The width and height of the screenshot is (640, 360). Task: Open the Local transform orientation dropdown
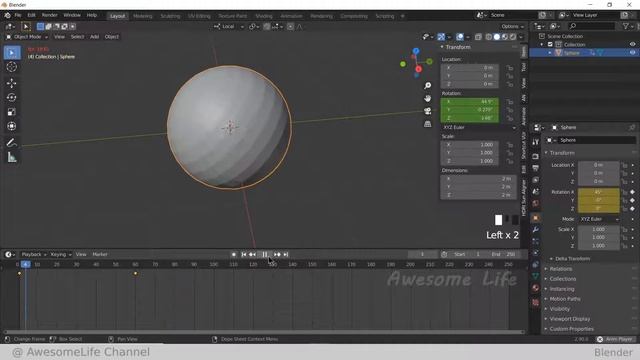point(229,27)
